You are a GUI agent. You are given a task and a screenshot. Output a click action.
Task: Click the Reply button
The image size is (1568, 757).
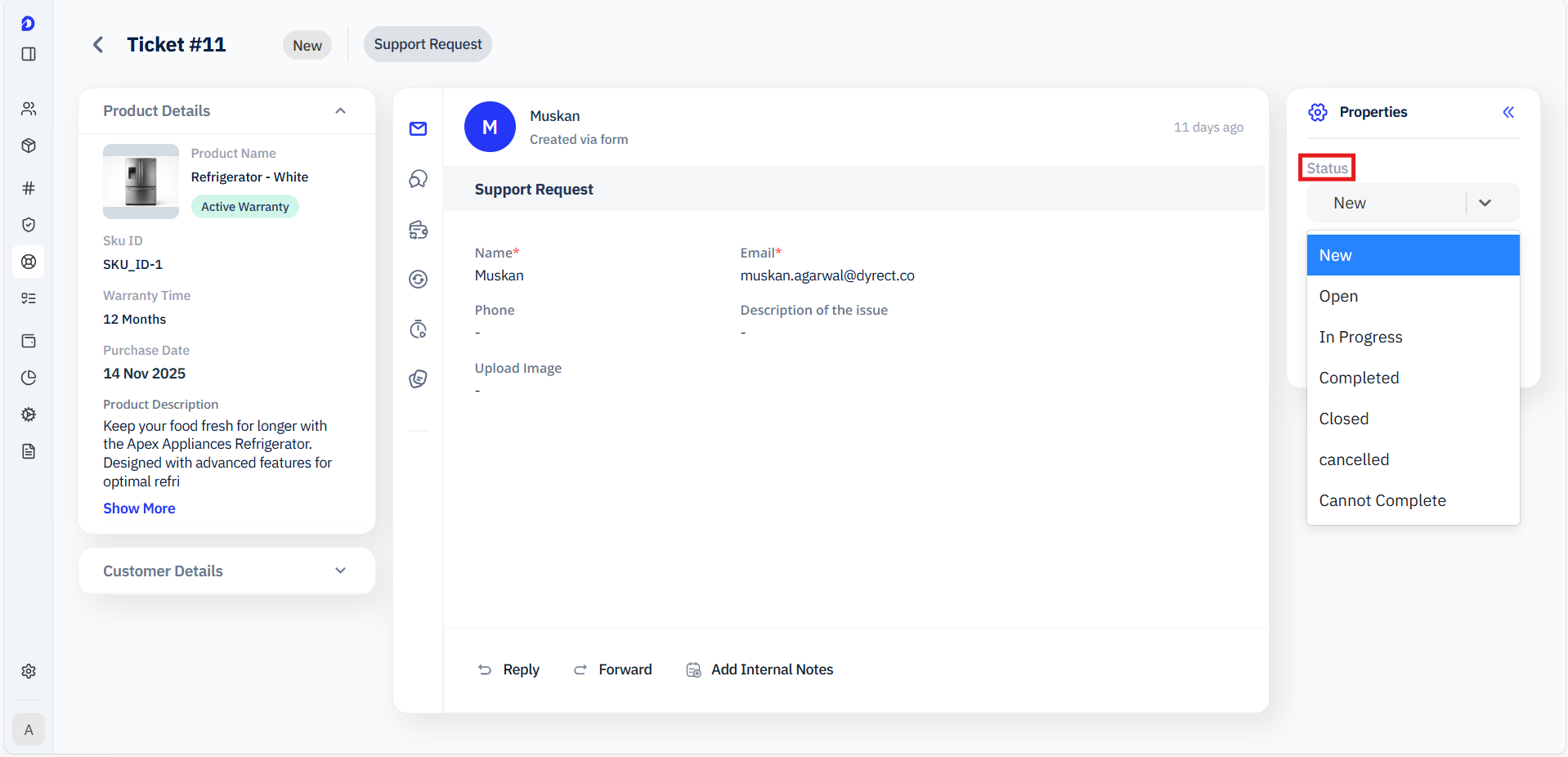[x=508, y=670]
